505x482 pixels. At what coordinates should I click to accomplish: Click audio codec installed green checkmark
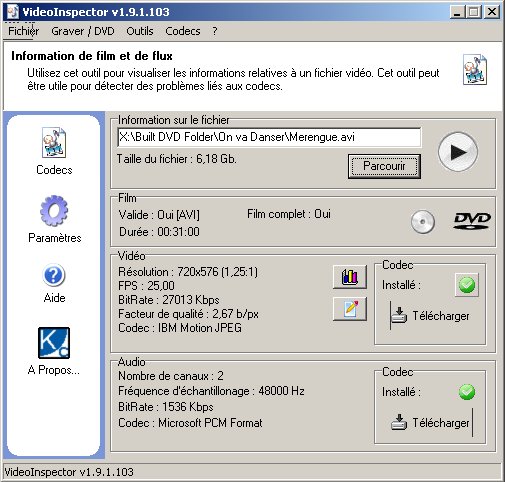[467, 392]
